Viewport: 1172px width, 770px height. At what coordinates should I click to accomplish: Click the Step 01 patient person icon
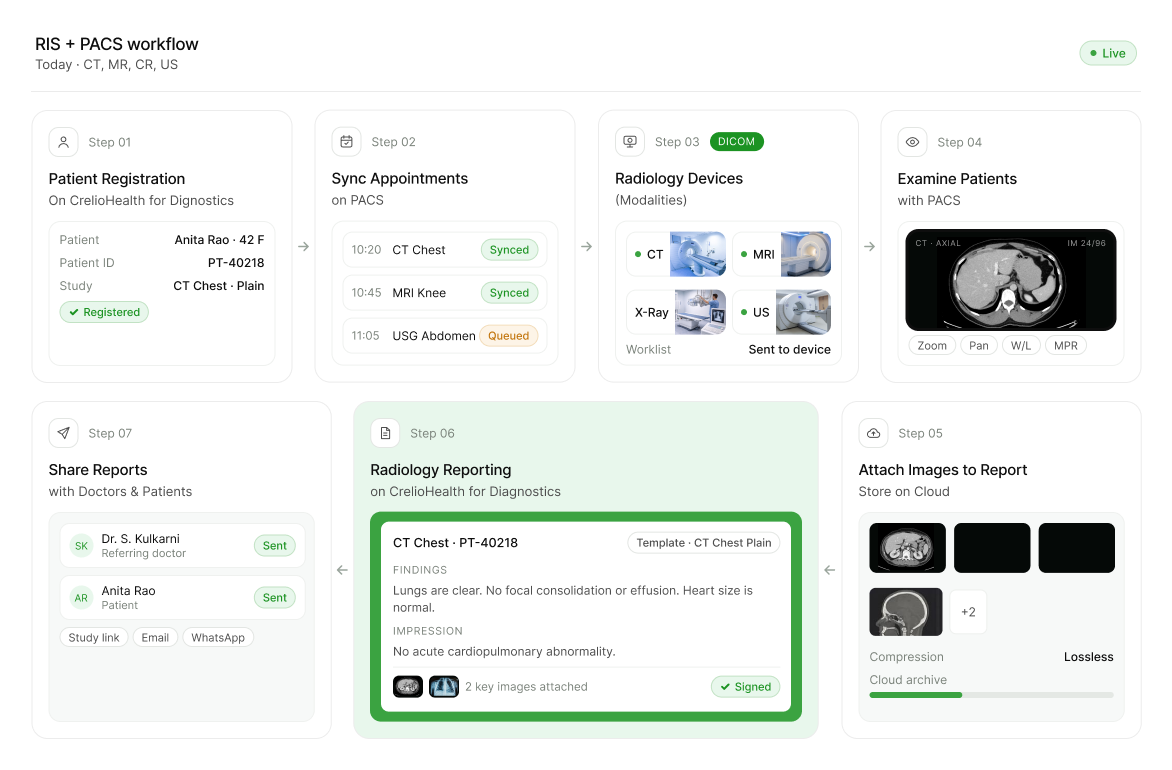coord(64,142)
